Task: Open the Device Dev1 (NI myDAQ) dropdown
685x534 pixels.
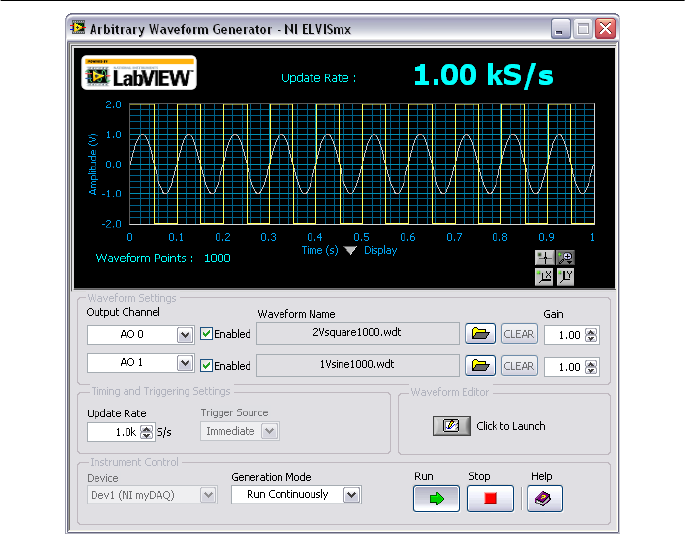Action: 208,495
